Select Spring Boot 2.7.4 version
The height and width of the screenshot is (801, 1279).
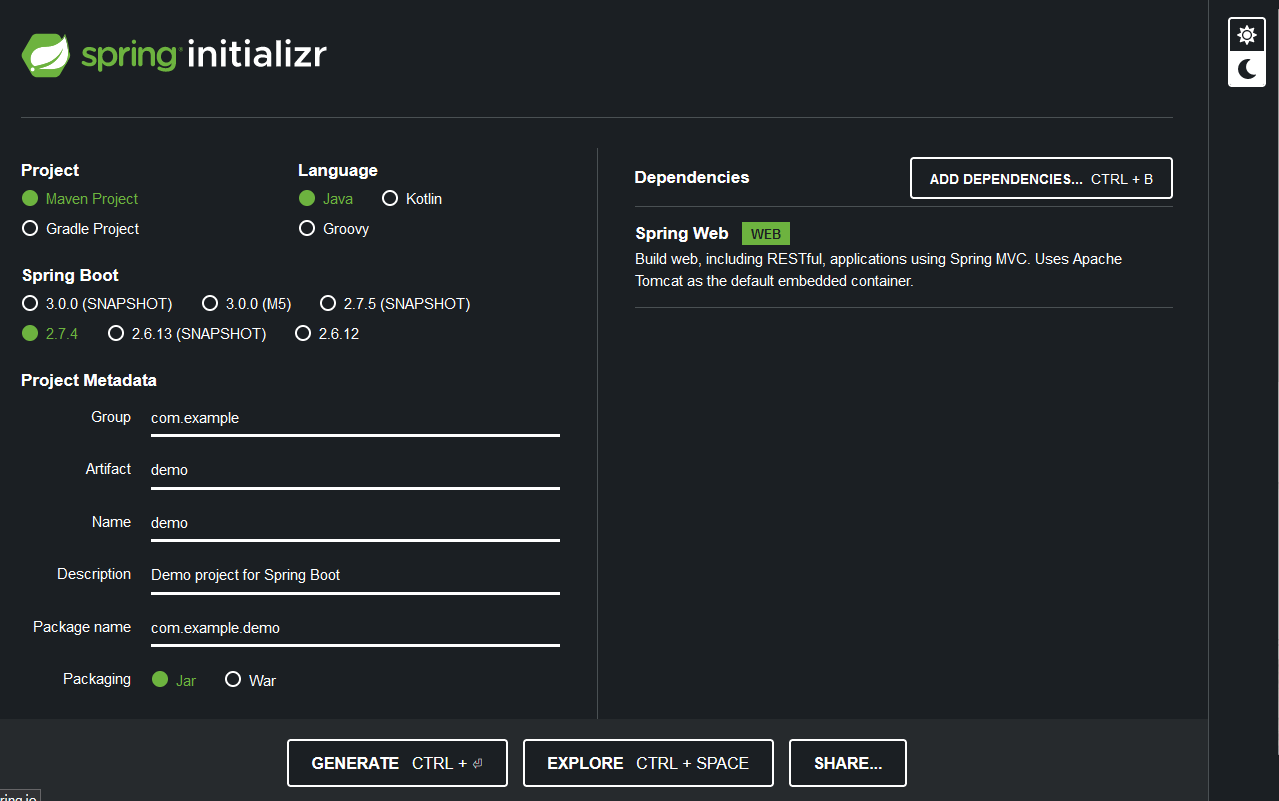coord(50,334)
